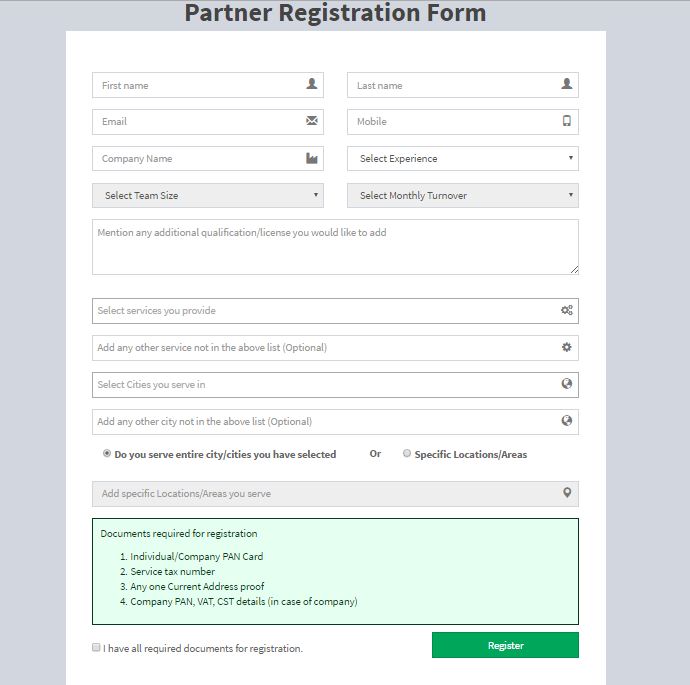Expand the Select Team Size dropdown
The image size is (690, 685).
click(207, 195)
